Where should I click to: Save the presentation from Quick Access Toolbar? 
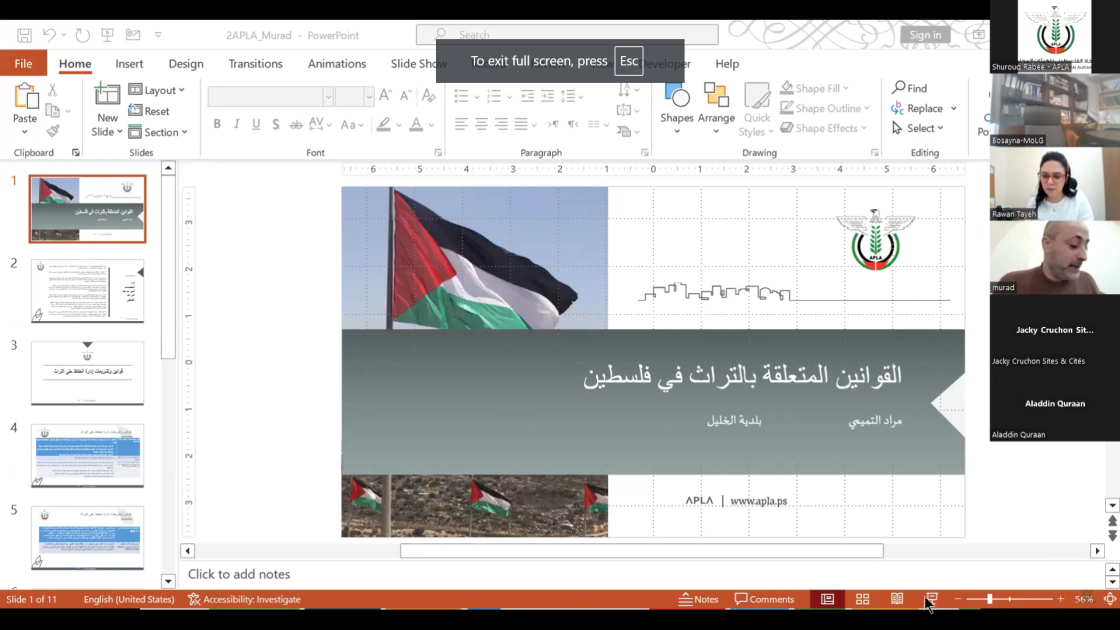coord(25,35)
